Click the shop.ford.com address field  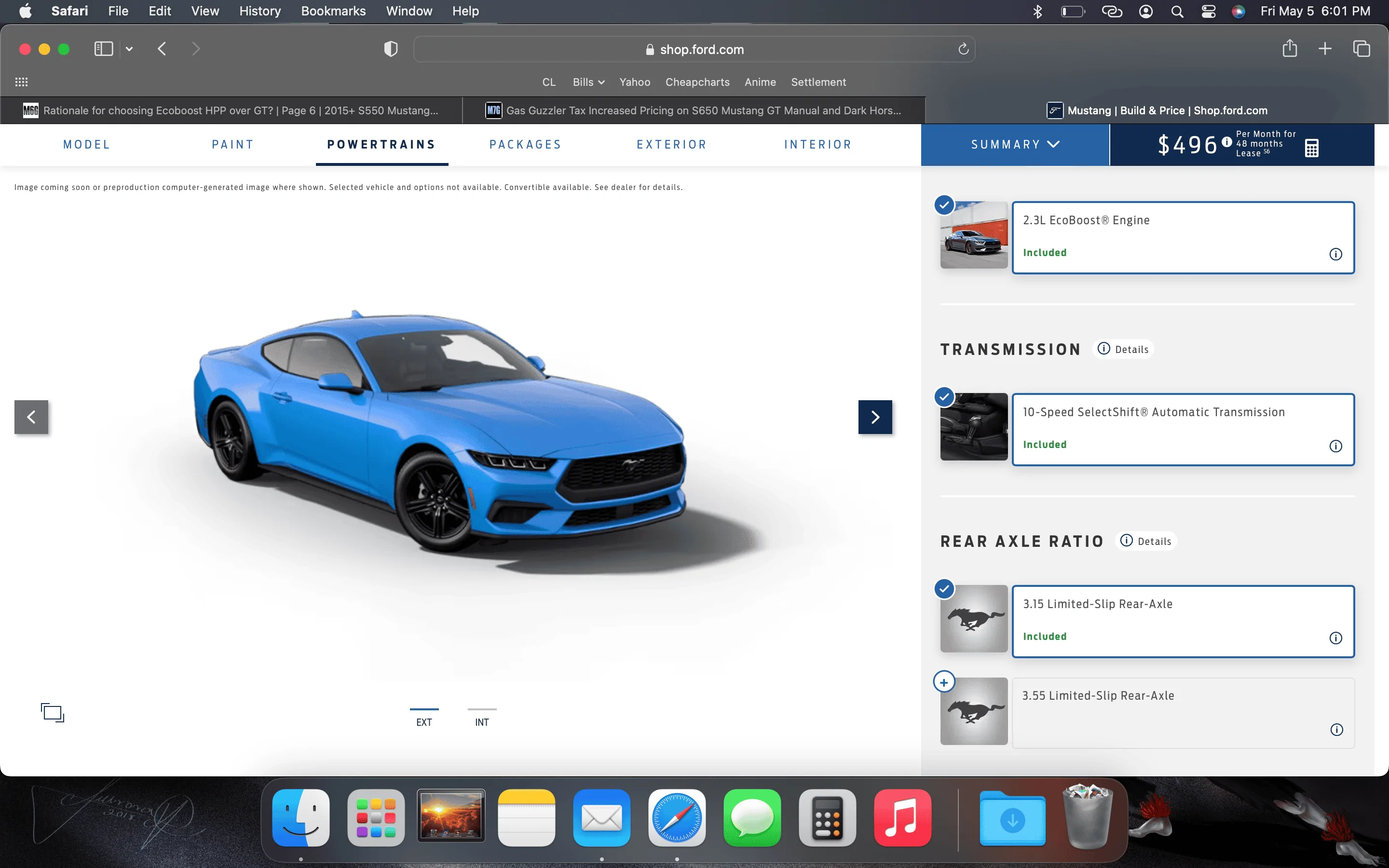click(694, 49)
